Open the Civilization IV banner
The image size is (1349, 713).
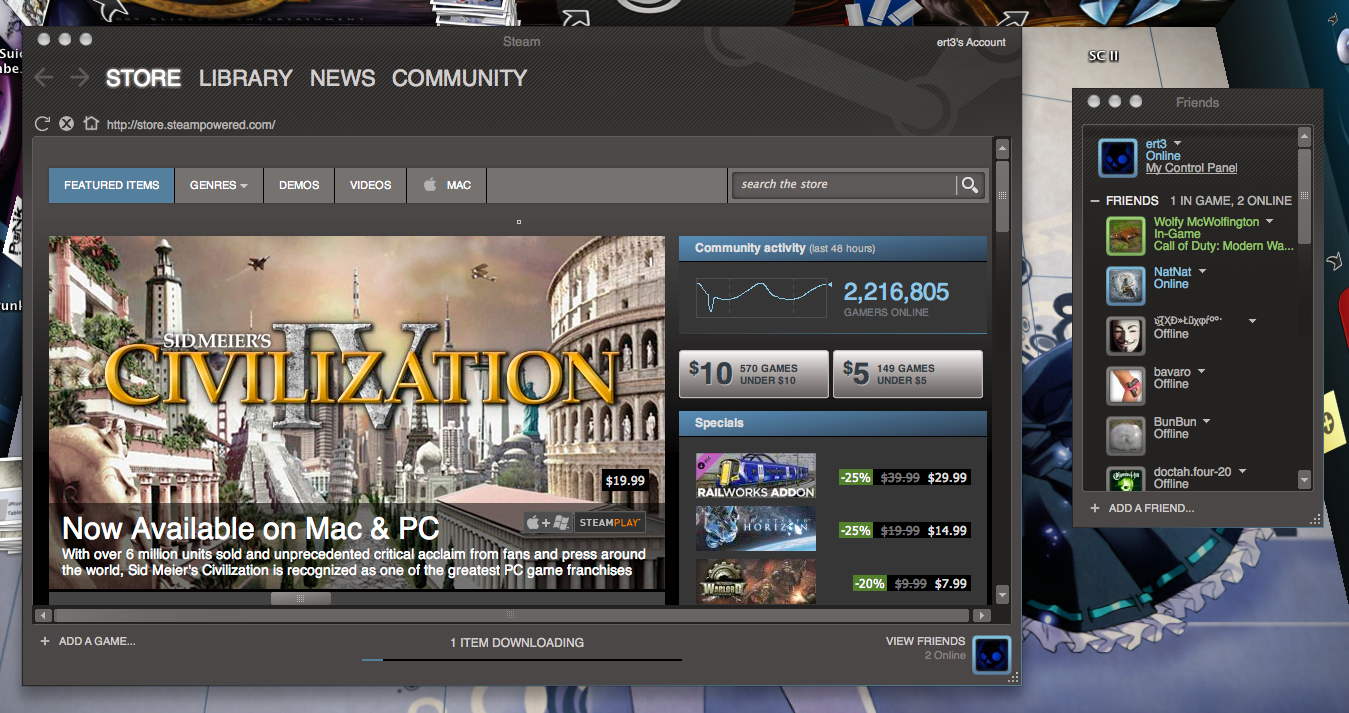pyautogui.click(x=357, y=413)
